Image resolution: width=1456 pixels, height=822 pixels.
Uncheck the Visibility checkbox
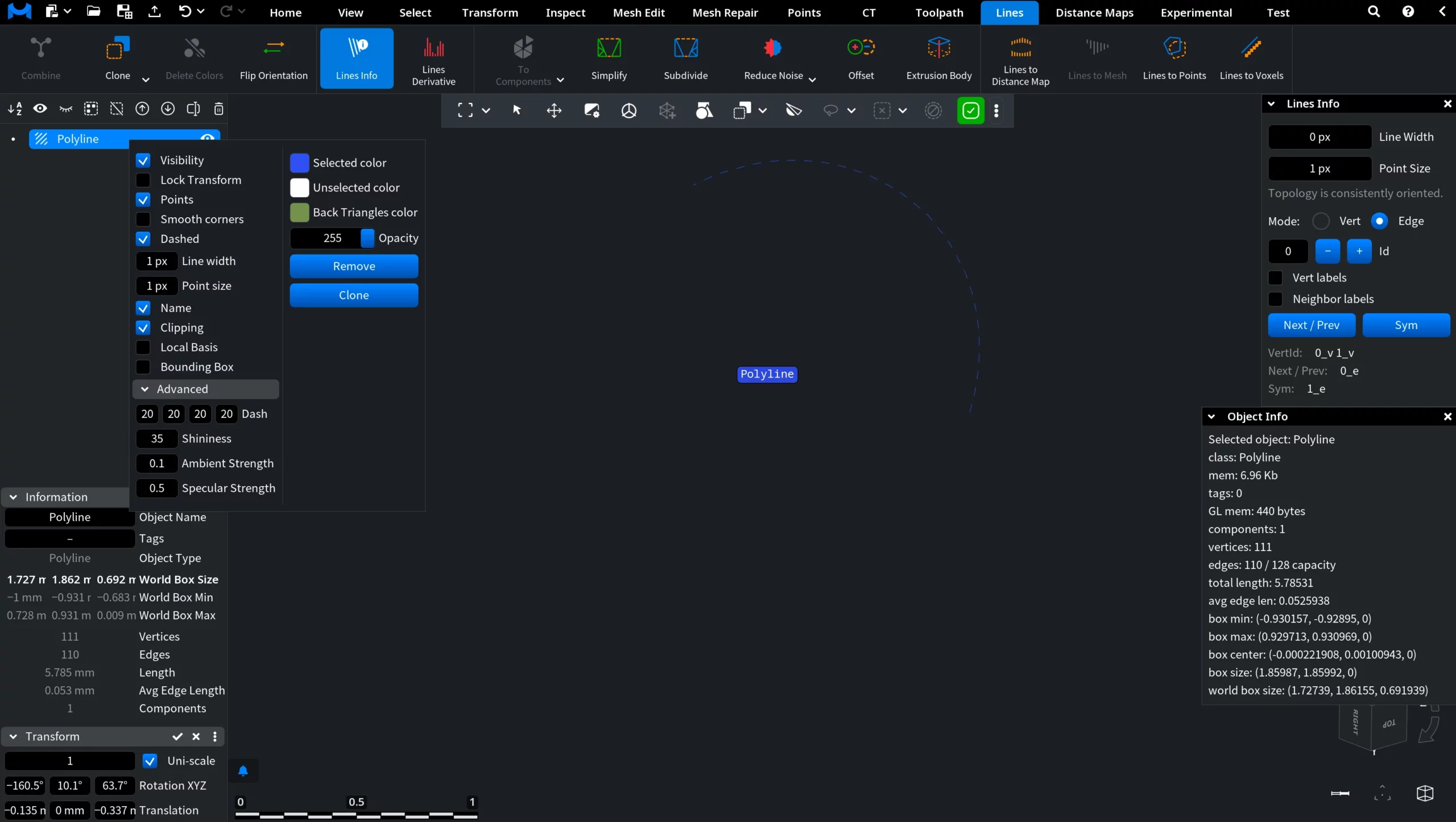[143, 161]
